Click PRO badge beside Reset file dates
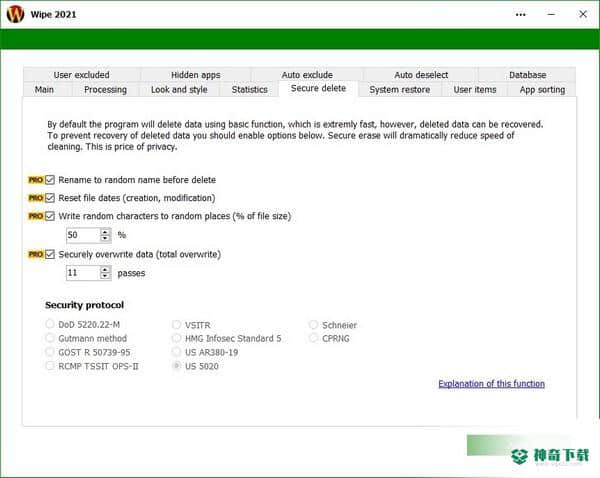 click(x=36, y=198)
